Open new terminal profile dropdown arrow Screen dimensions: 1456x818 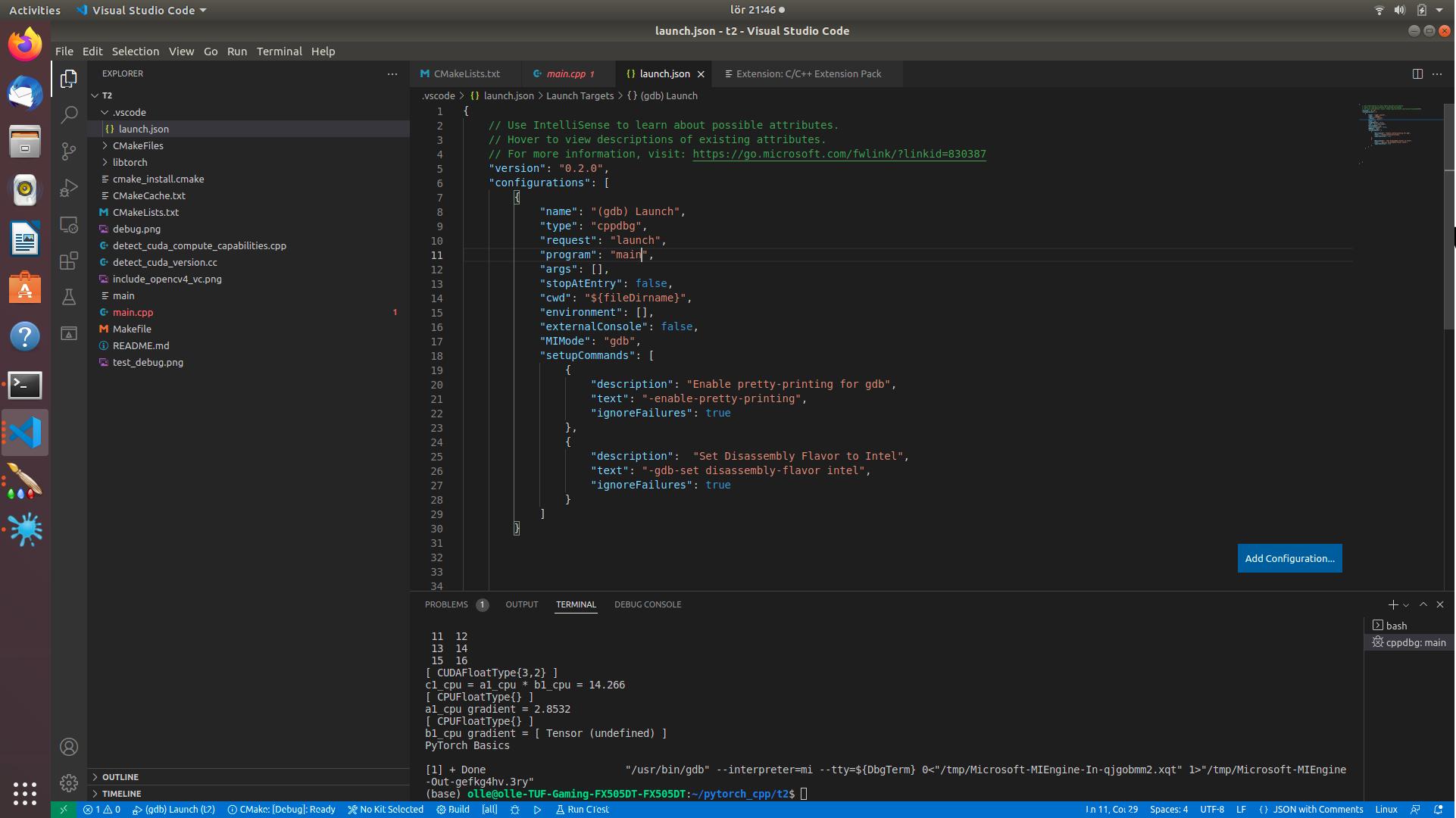pyautogui.click(x=1406, y=605)
